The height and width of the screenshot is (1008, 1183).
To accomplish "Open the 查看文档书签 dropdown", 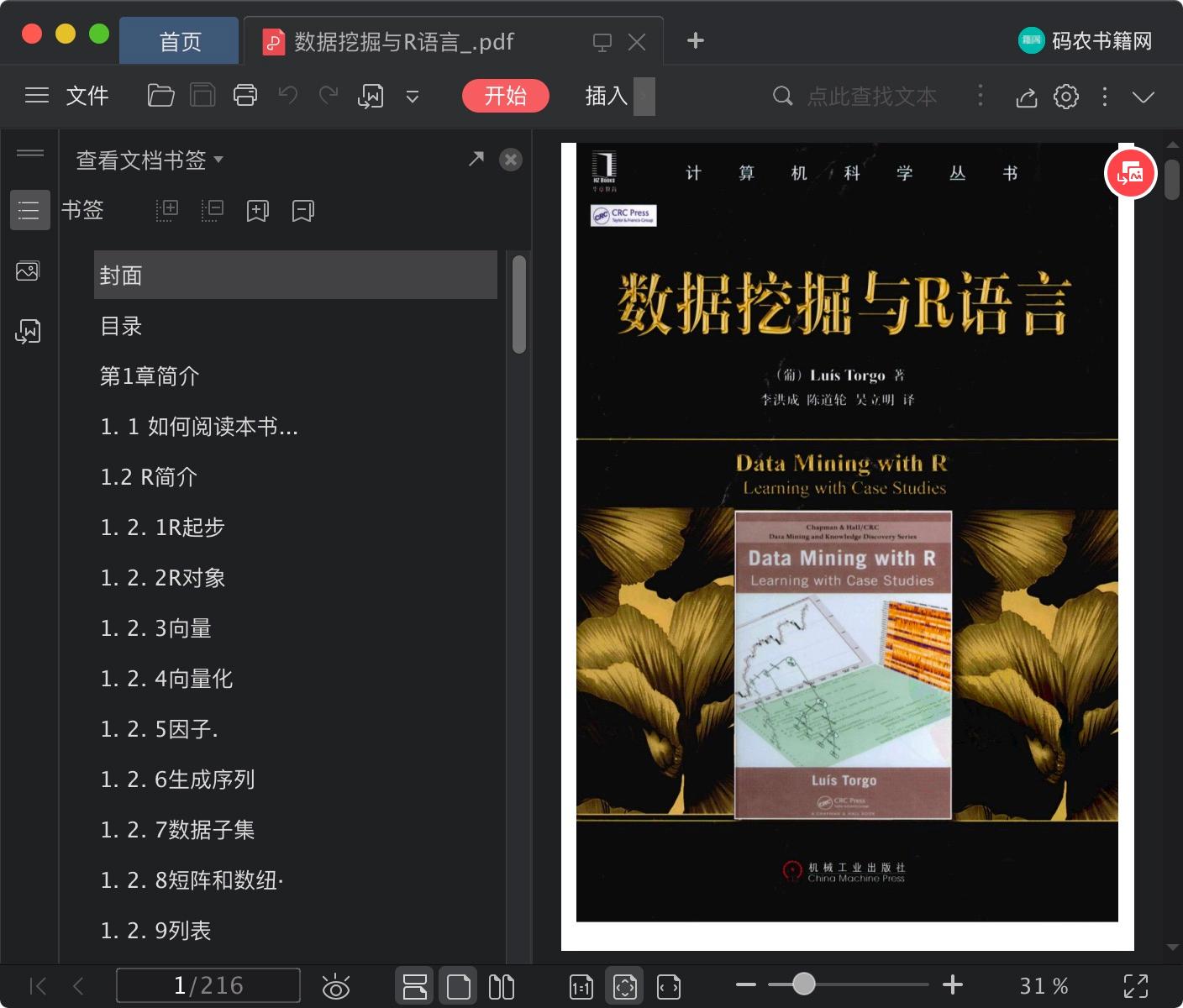I will (150, 160).
